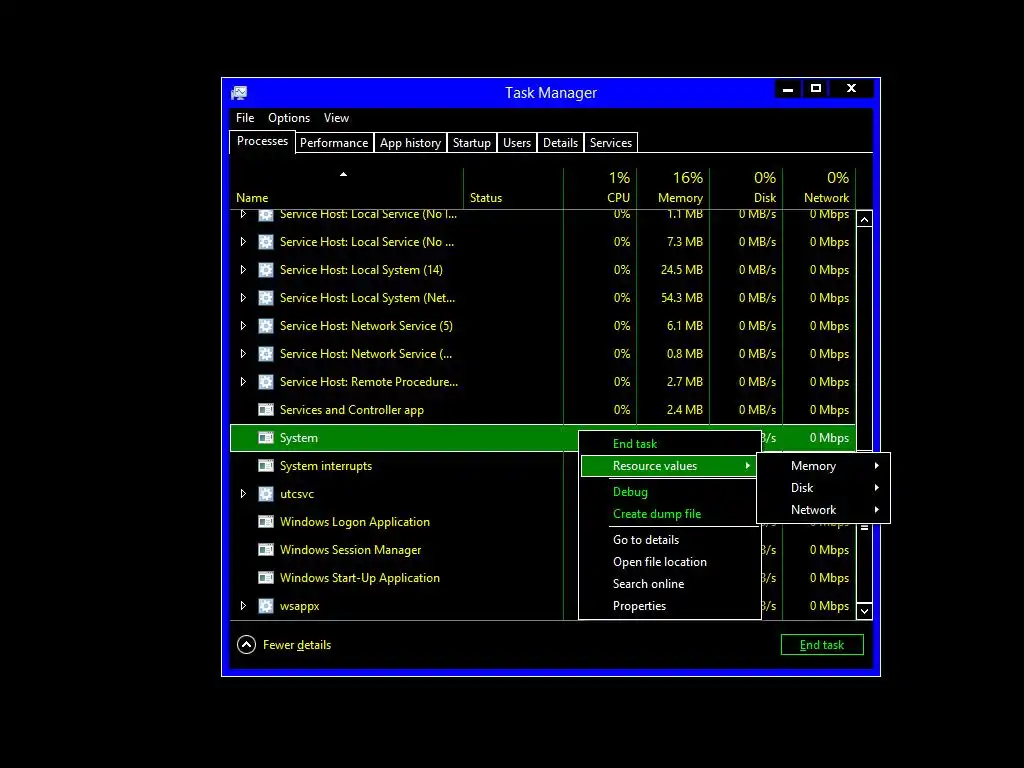Choose Search online in the context menu

coord(669,584)
